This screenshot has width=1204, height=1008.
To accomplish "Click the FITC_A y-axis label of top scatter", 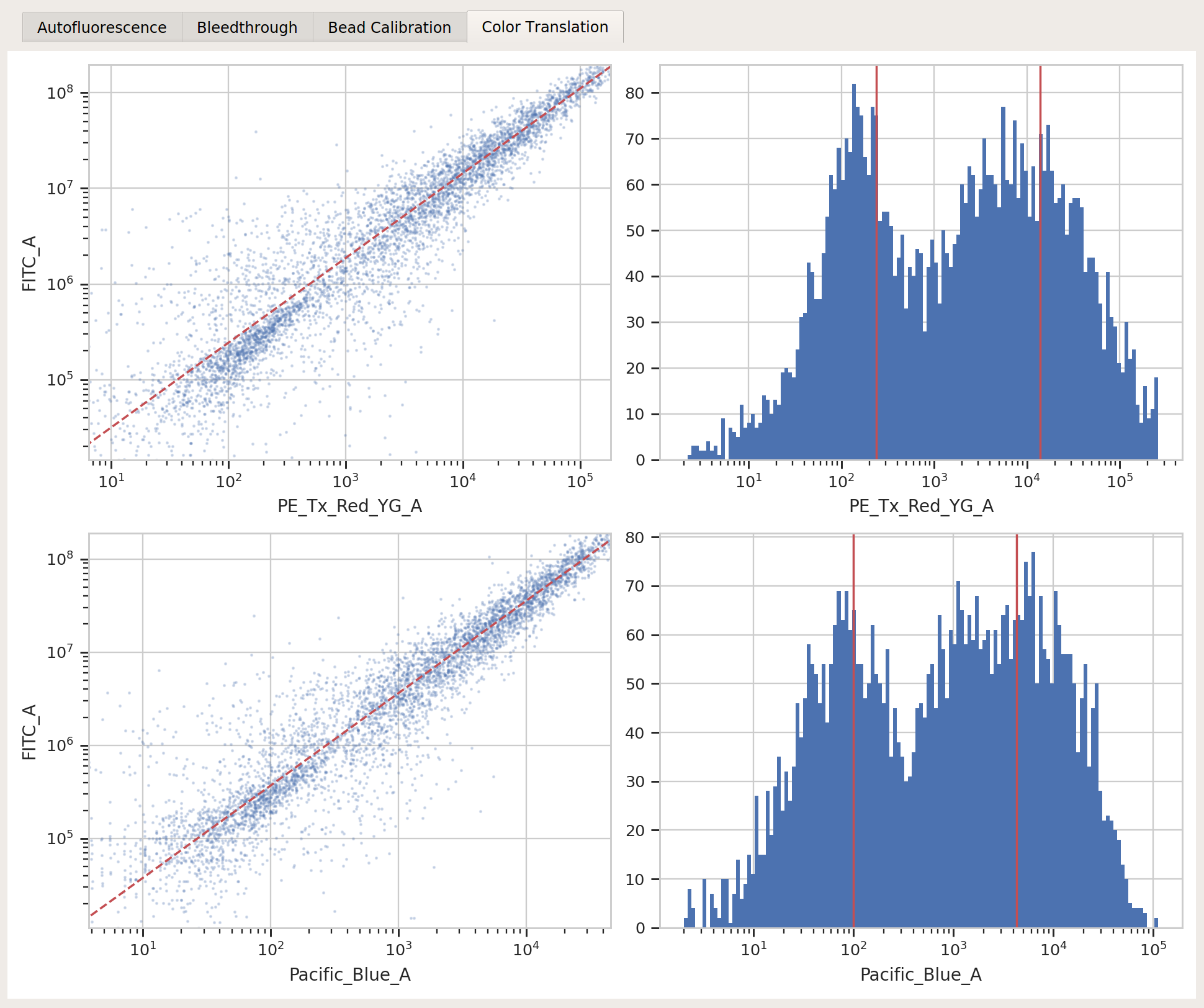I will tap(30, 263).
